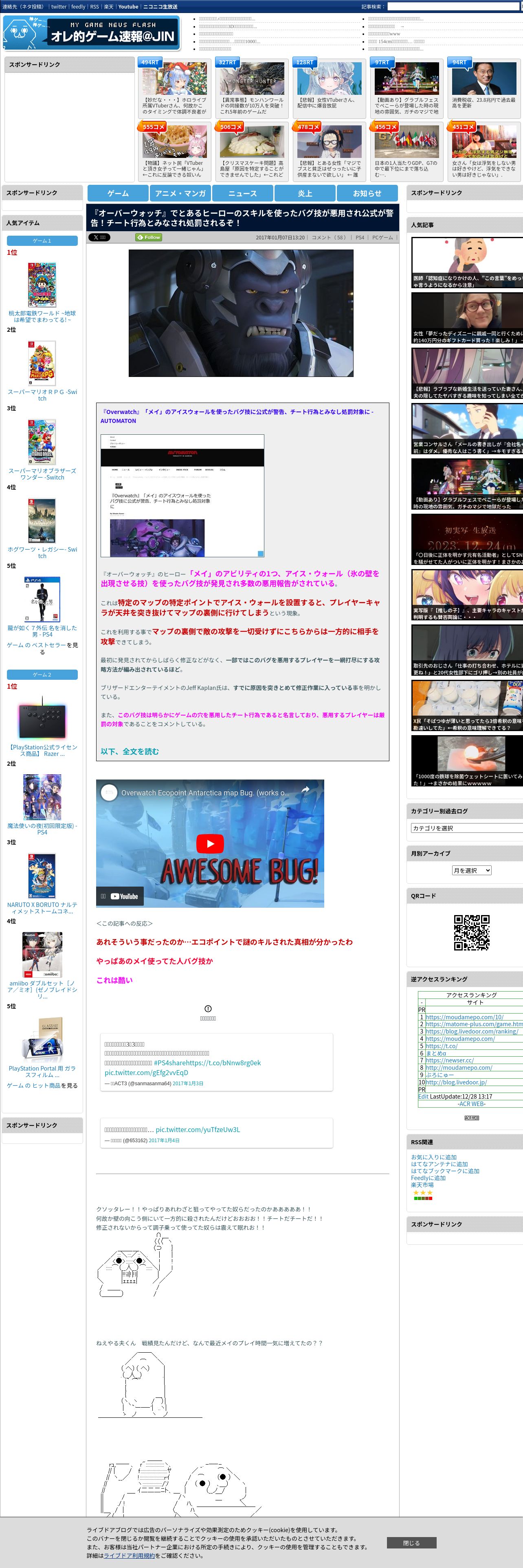
Task: Click the exclamation info icon in the tweet embed
Action: tap(208, 1009)
